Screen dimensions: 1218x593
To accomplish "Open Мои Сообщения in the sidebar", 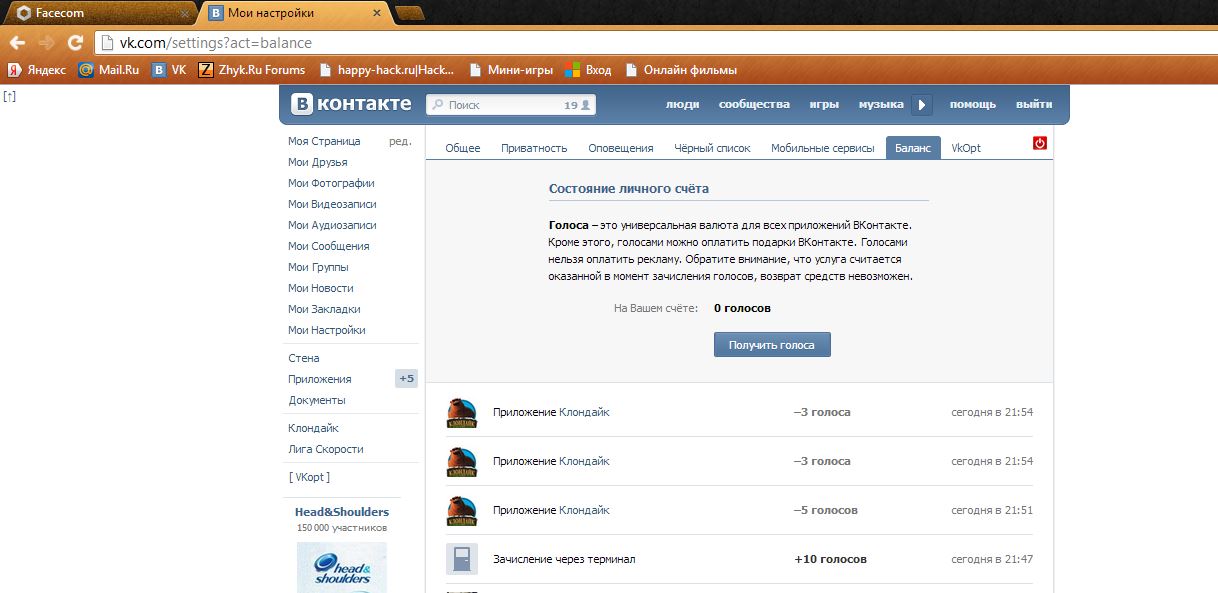I will (328, 246).
